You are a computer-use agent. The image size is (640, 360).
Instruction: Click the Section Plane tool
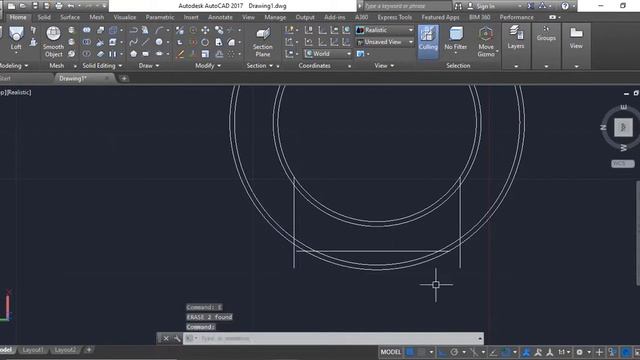click(262, 42)
